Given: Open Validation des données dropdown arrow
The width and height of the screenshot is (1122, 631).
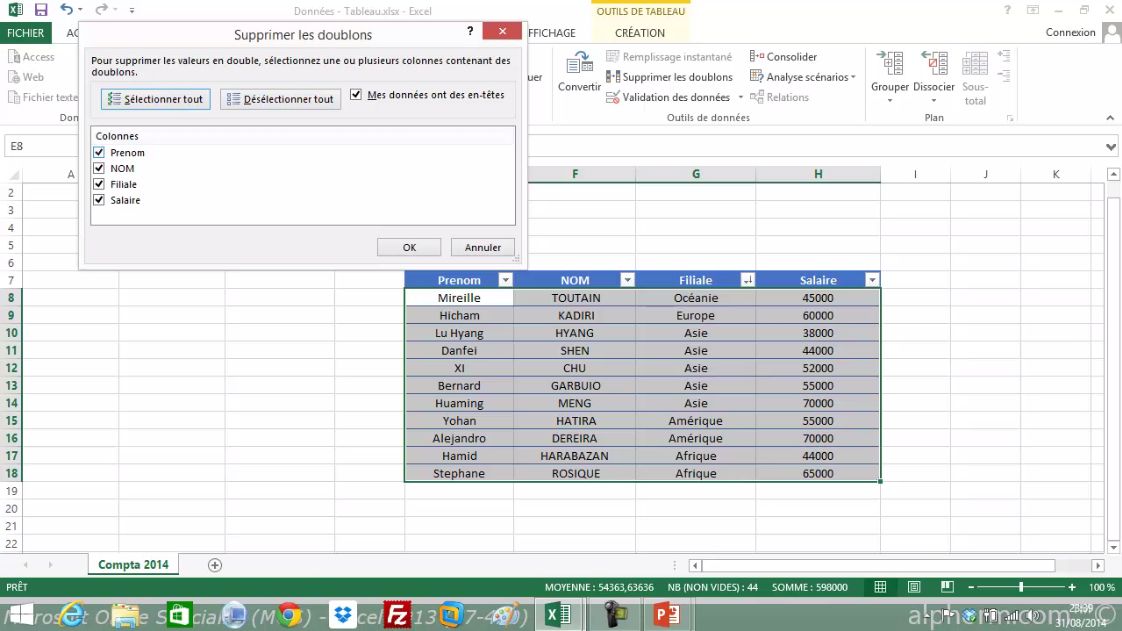Looking at the screenshot, I should point(741,97).
